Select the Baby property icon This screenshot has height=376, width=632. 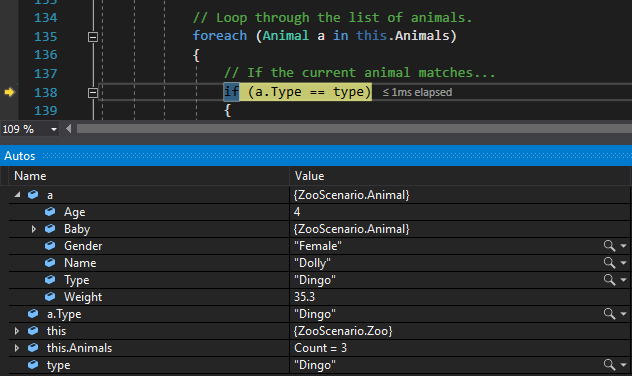pos(50,229)
